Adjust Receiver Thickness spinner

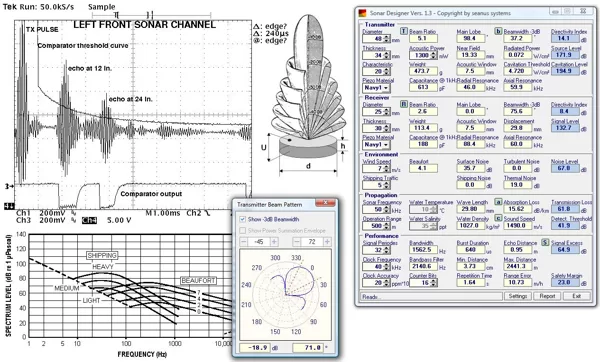click(x=386, y=128)
